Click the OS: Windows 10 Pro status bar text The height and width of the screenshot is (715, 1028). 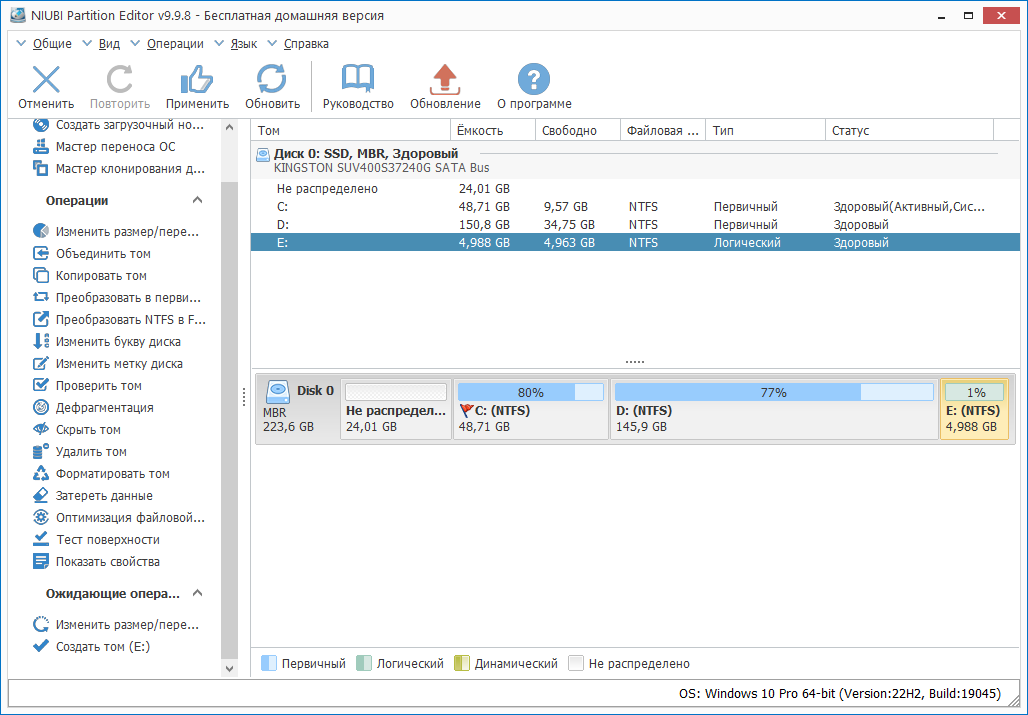coord(840,694)
